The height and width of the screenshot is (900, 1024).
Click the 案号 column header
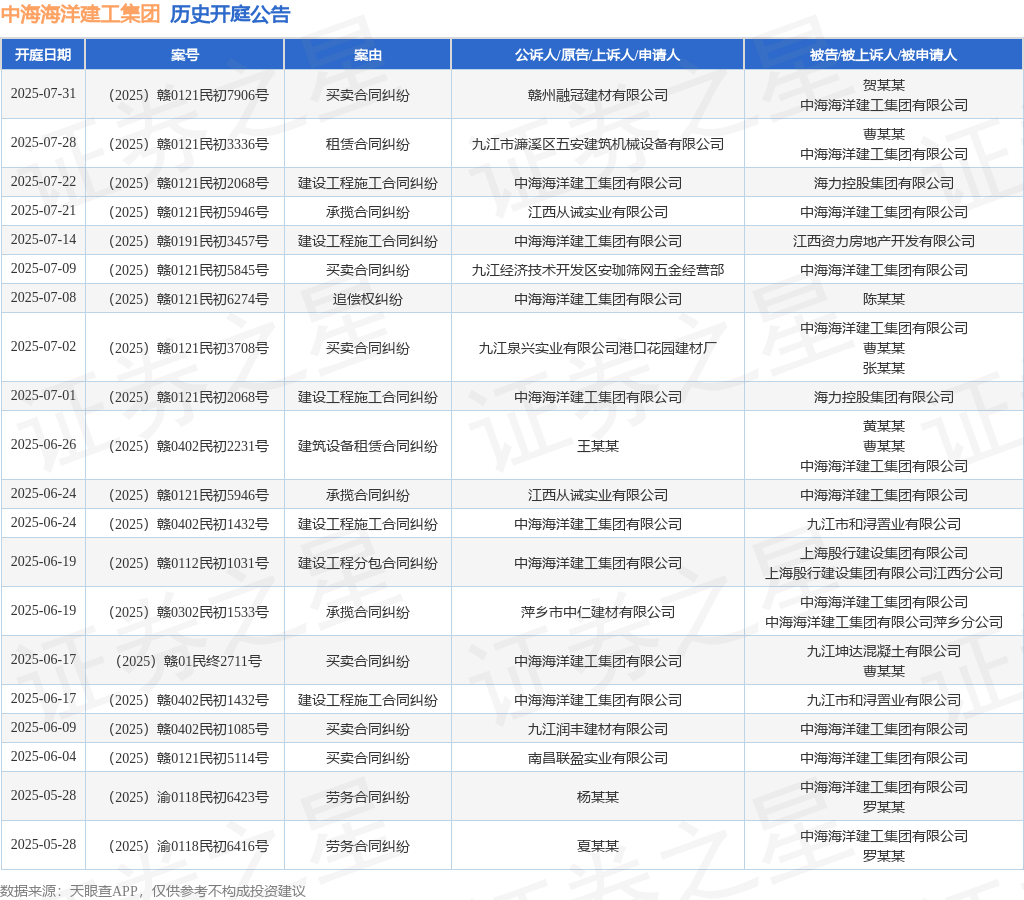(x=185, y=55)
